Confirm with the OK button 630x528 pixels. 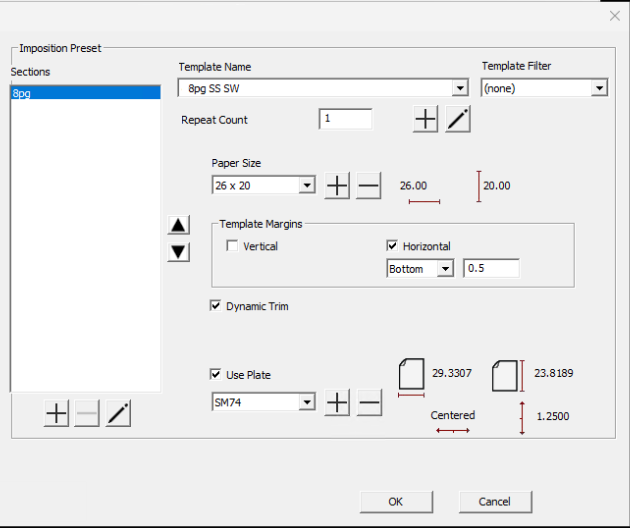396,501
